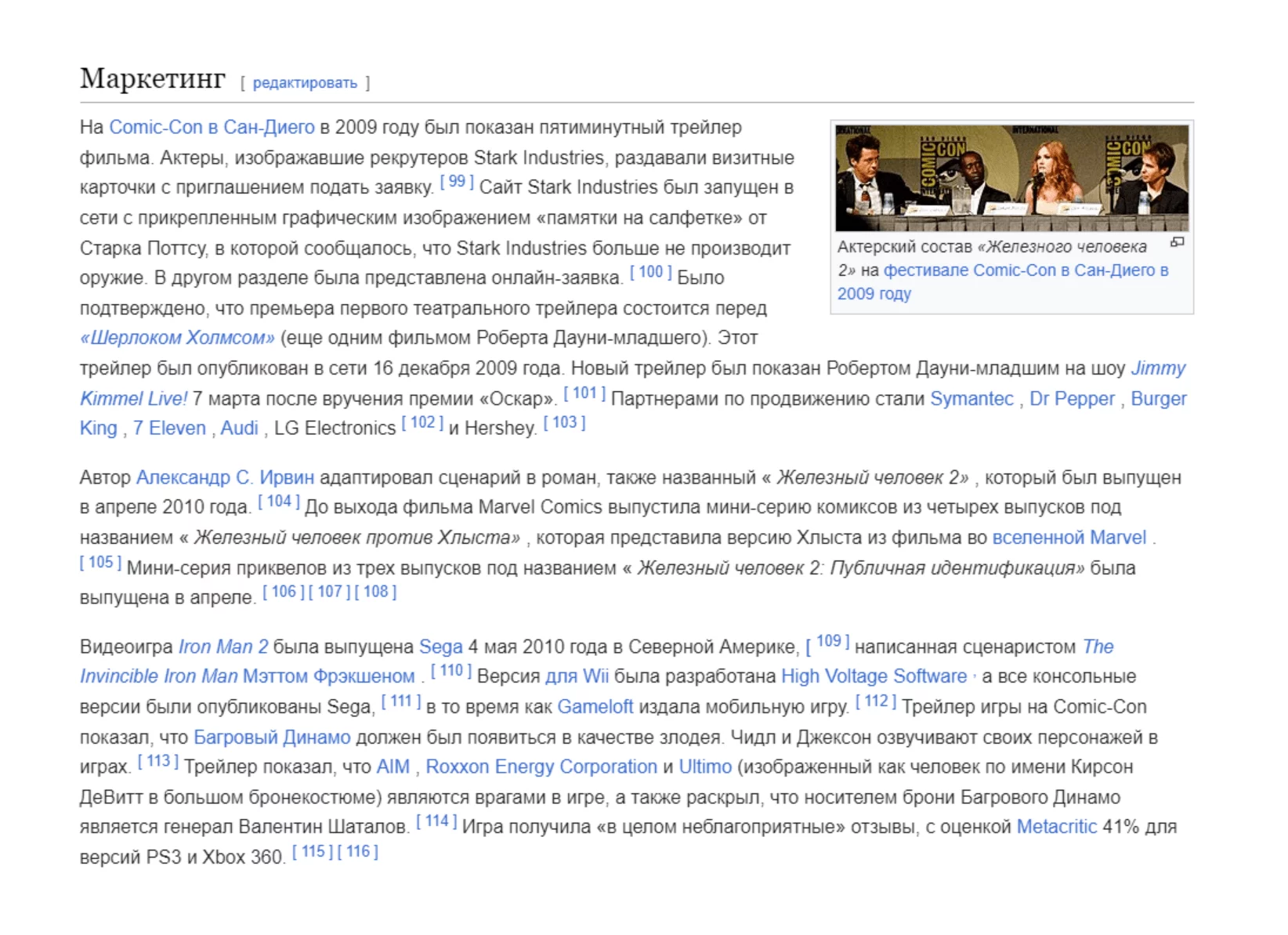The height and width of the screenshot is (935, 1288).
Task: Open the Dr Pepper article link
Action: 1071,399
